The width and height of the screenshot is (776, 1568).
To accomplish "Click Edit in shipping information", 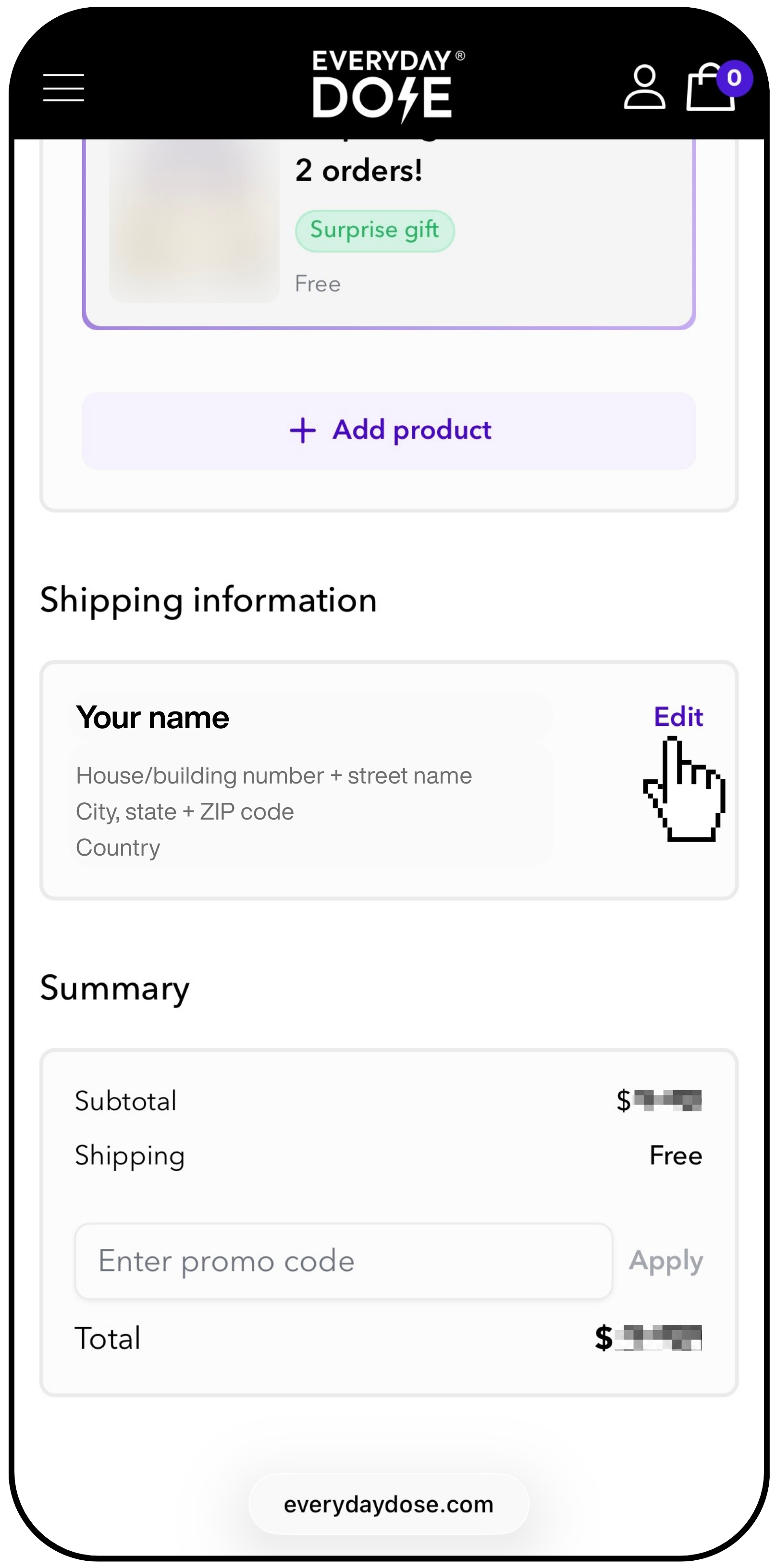I will pos(678,717).
